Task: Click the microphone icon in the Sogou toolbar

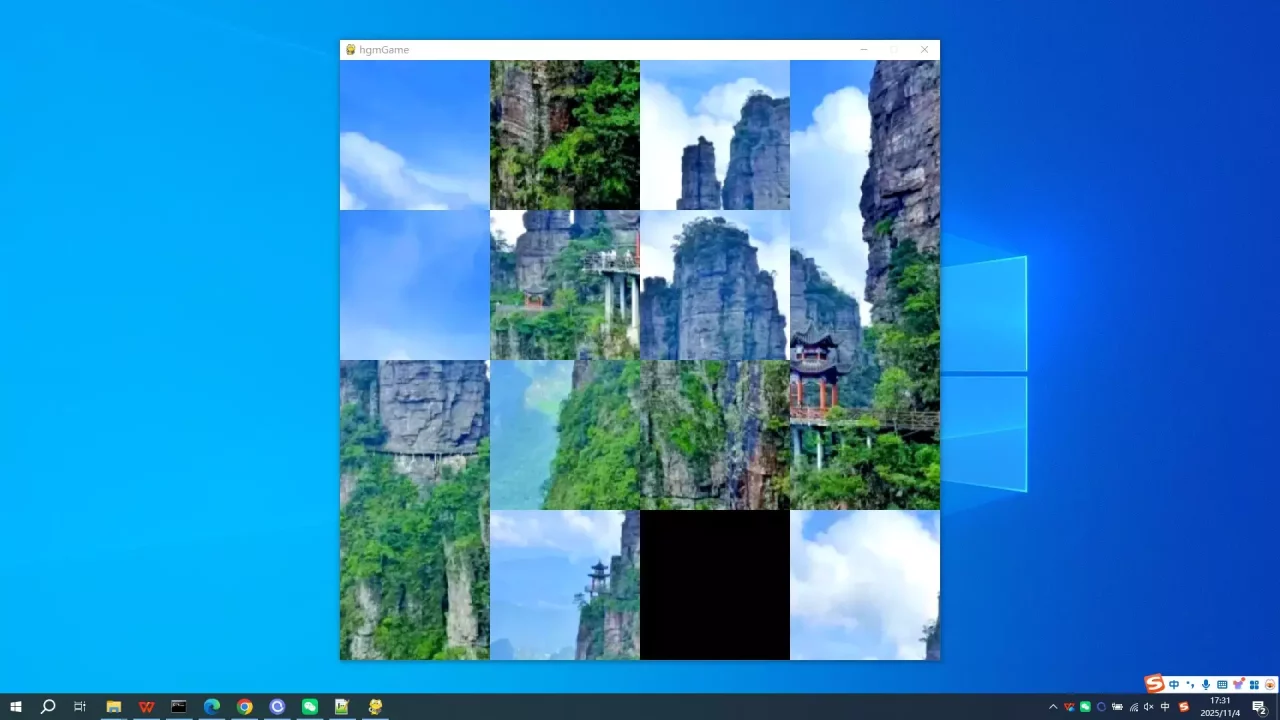Action: [1206, 684]
